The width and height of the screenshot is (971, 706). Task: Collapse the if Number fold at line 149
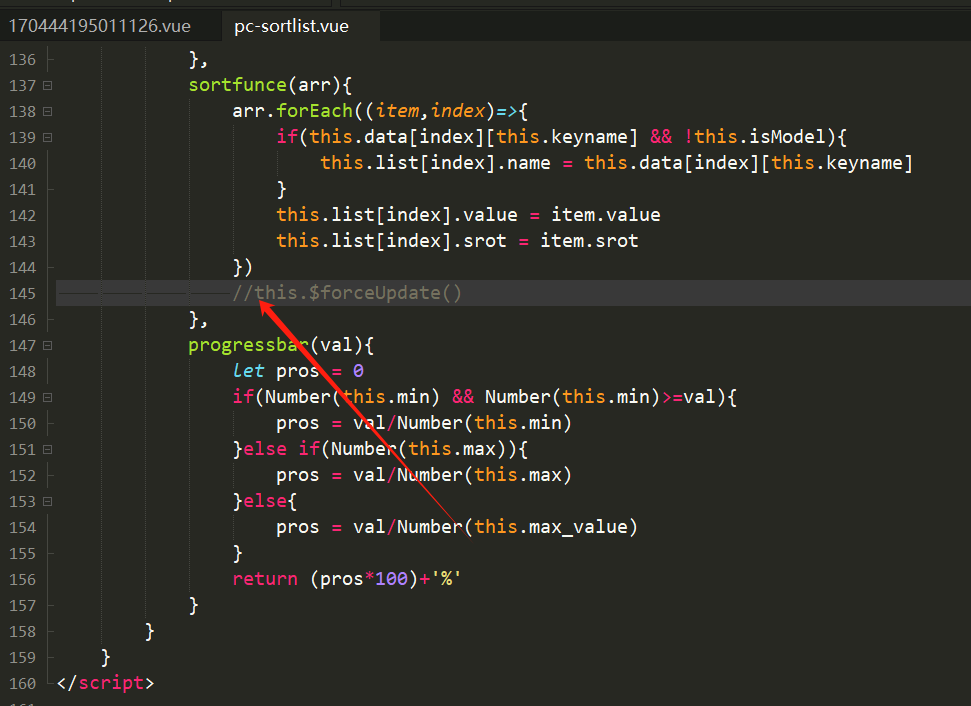[x=48, y=398]
